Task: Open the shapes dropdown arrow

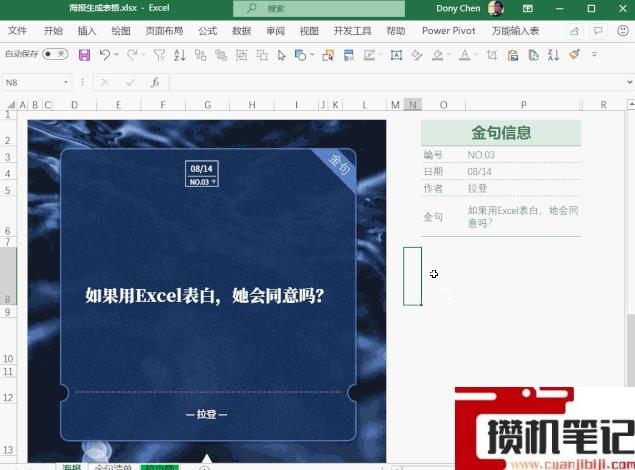Action: pyautogui.click(x=312, y=54)
